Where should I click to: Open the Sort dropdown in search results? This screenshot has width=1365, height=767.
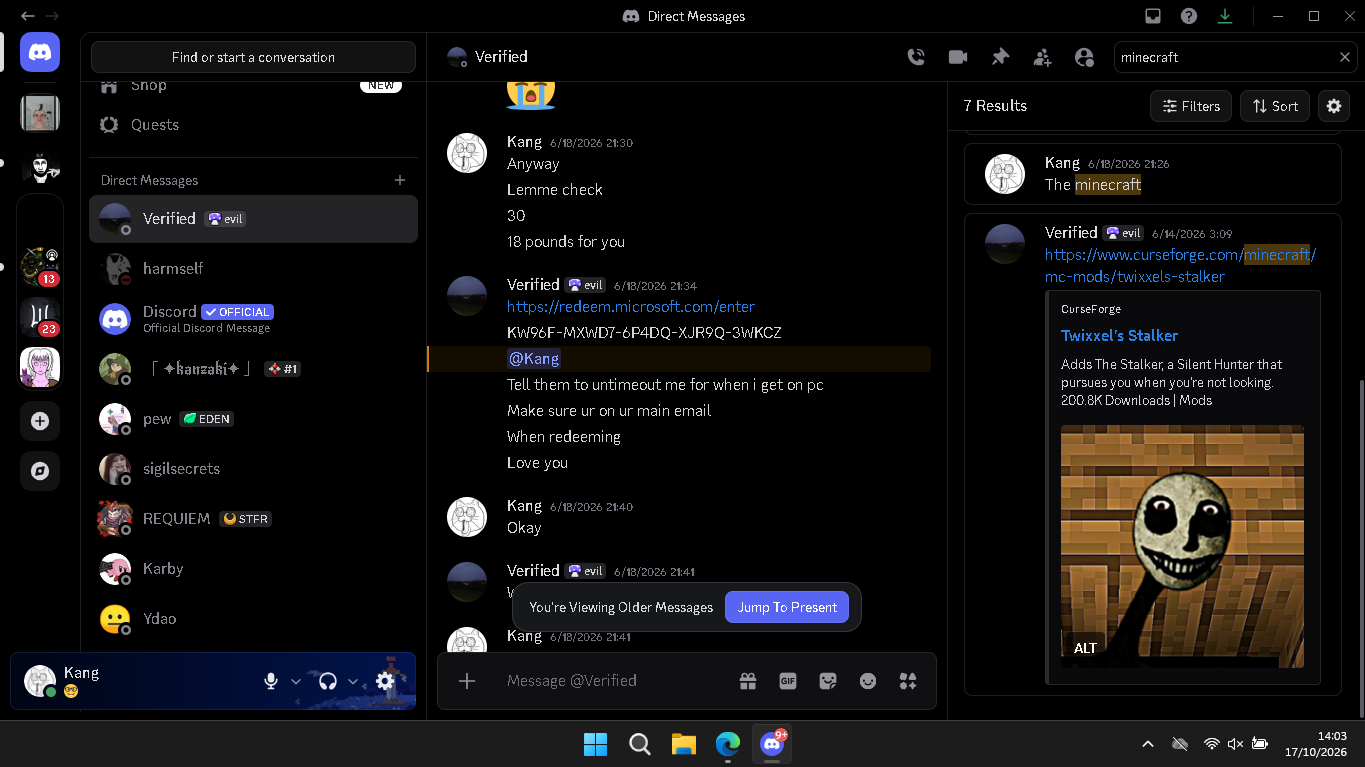pyautogui.click(x=1275, y=106)
